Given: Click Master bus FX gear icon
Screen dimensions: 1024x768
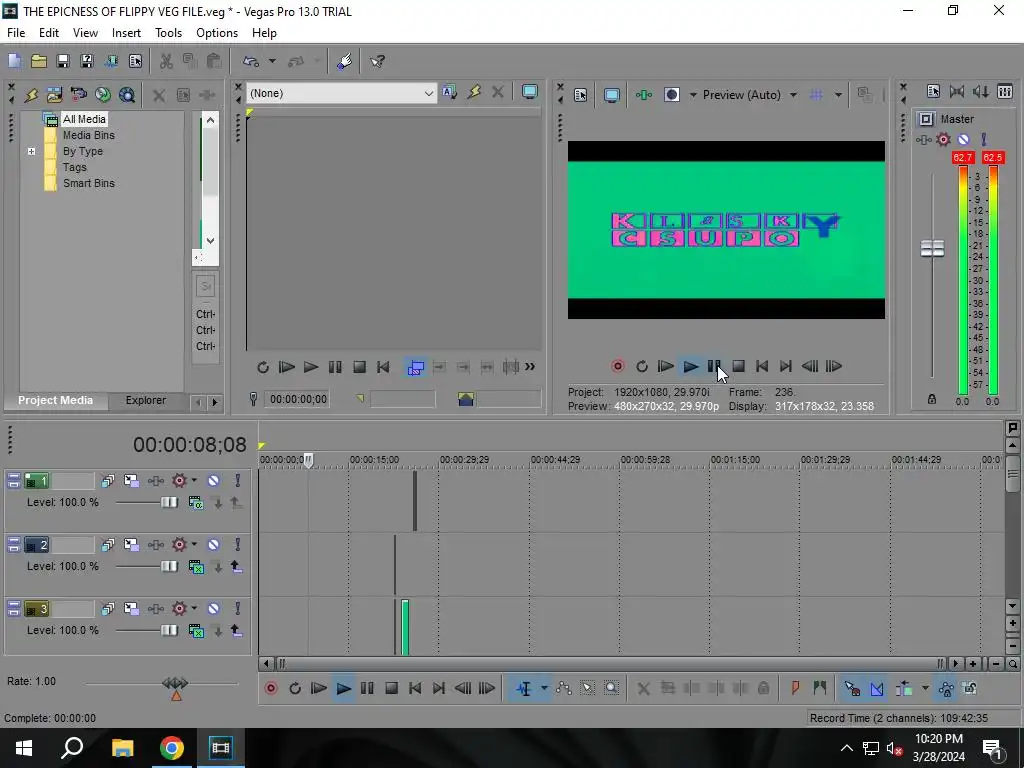Looking at the screenshot, I should pos(944,139).
